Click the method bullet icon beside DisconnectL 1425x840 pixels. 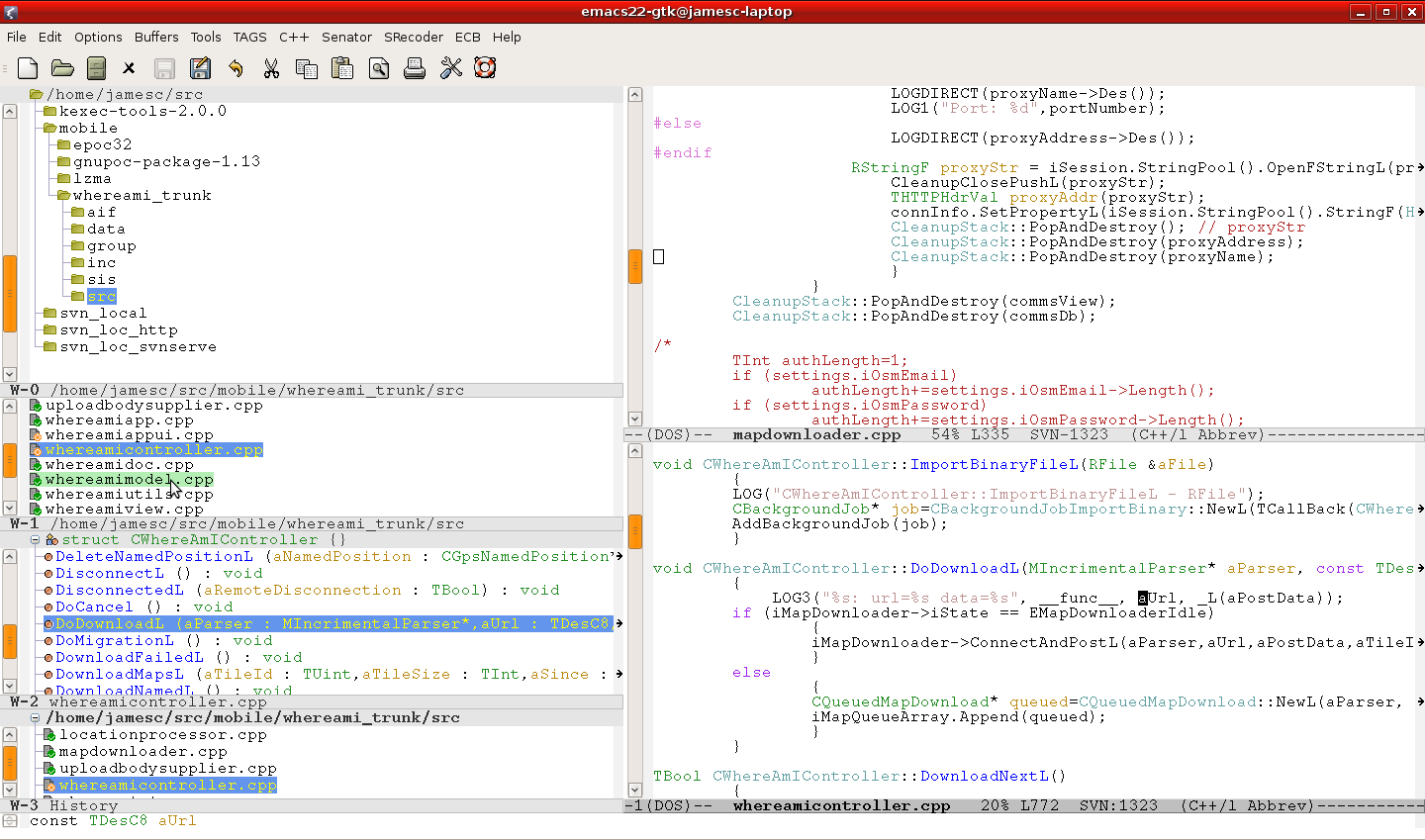click(x=47, y=573)
